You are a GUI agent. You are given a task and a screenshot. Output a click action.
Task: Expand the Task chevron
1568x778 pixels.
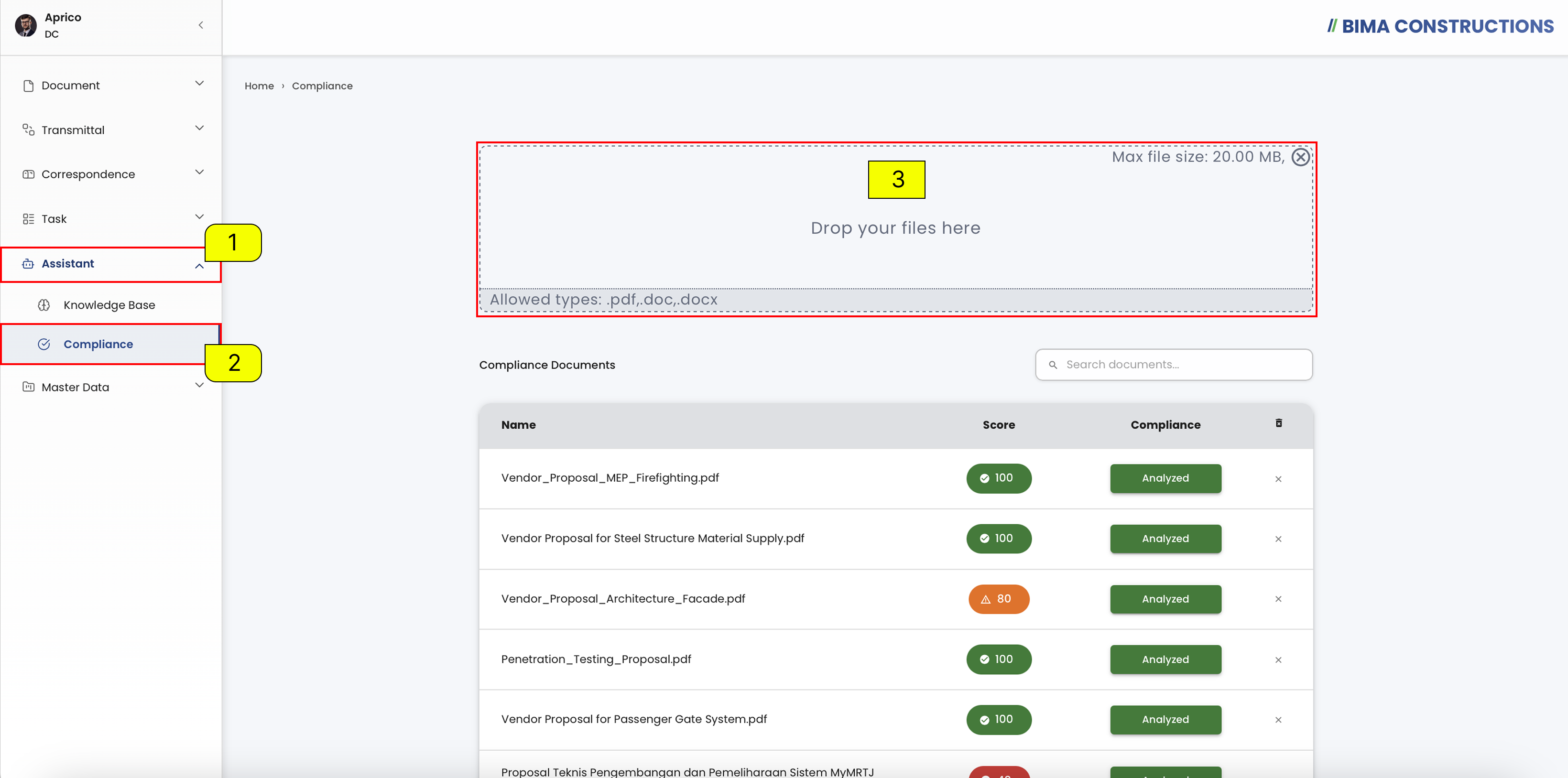[199, 216]
